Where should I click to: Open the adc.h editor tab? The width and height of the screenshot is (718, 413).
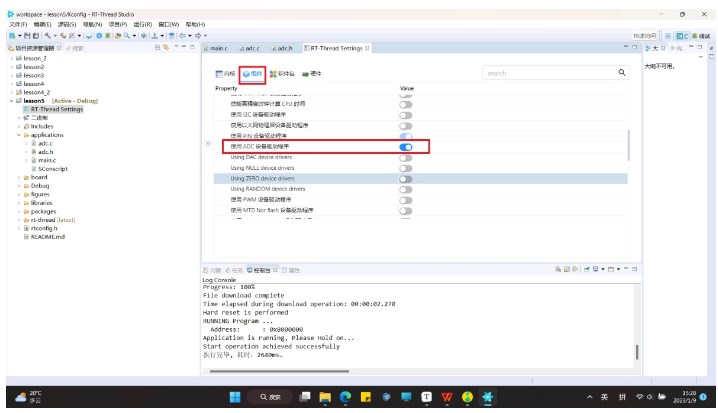pyautogui.click(x=282, y=48)
